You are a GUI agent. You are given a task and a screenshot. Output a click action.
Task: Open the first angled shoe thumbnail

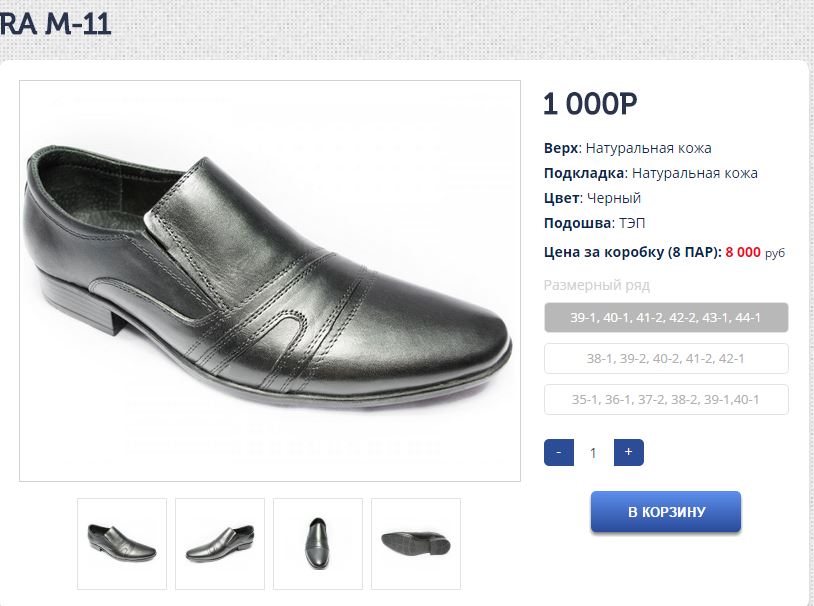tap(122, 543)
